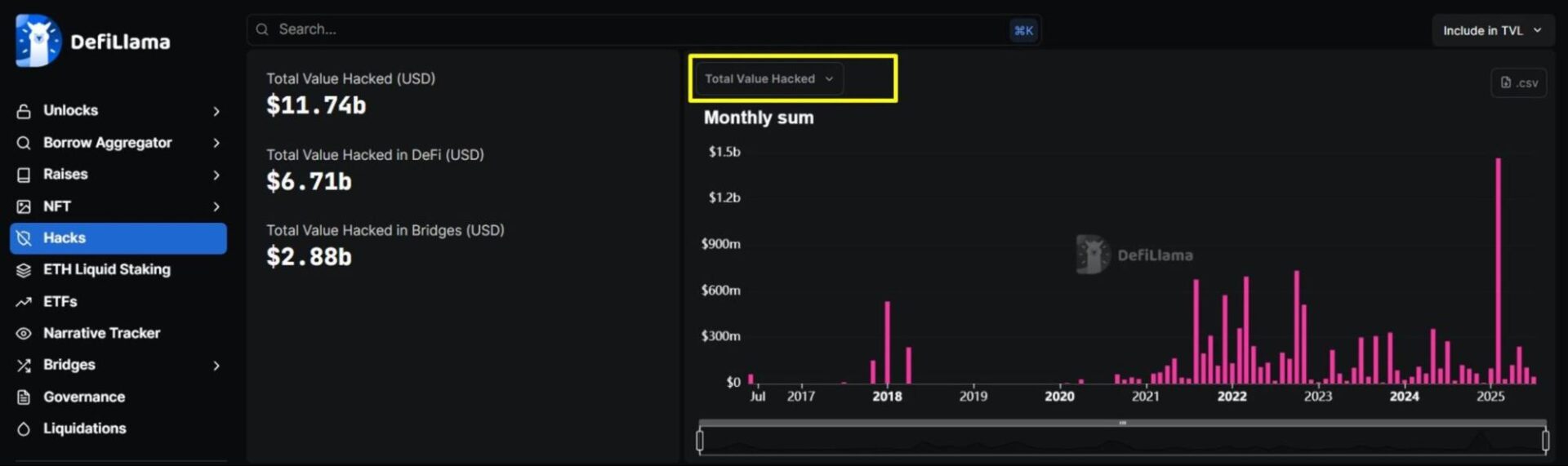Click the Monthly sum chart title
Viewport: 1568px width, 466px height.
759,118
